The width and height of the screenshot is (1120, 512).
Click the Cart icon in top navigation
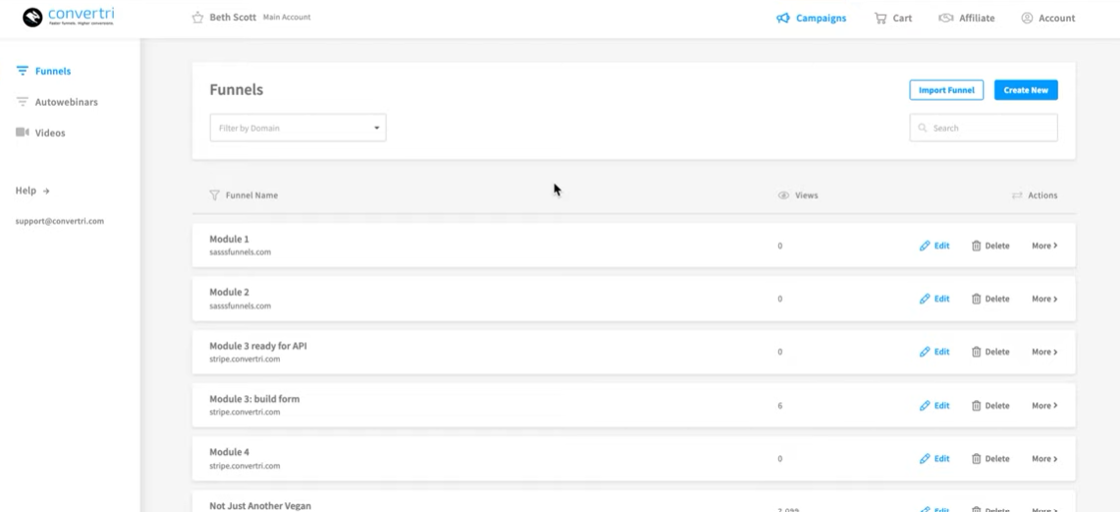click(880, 18)
